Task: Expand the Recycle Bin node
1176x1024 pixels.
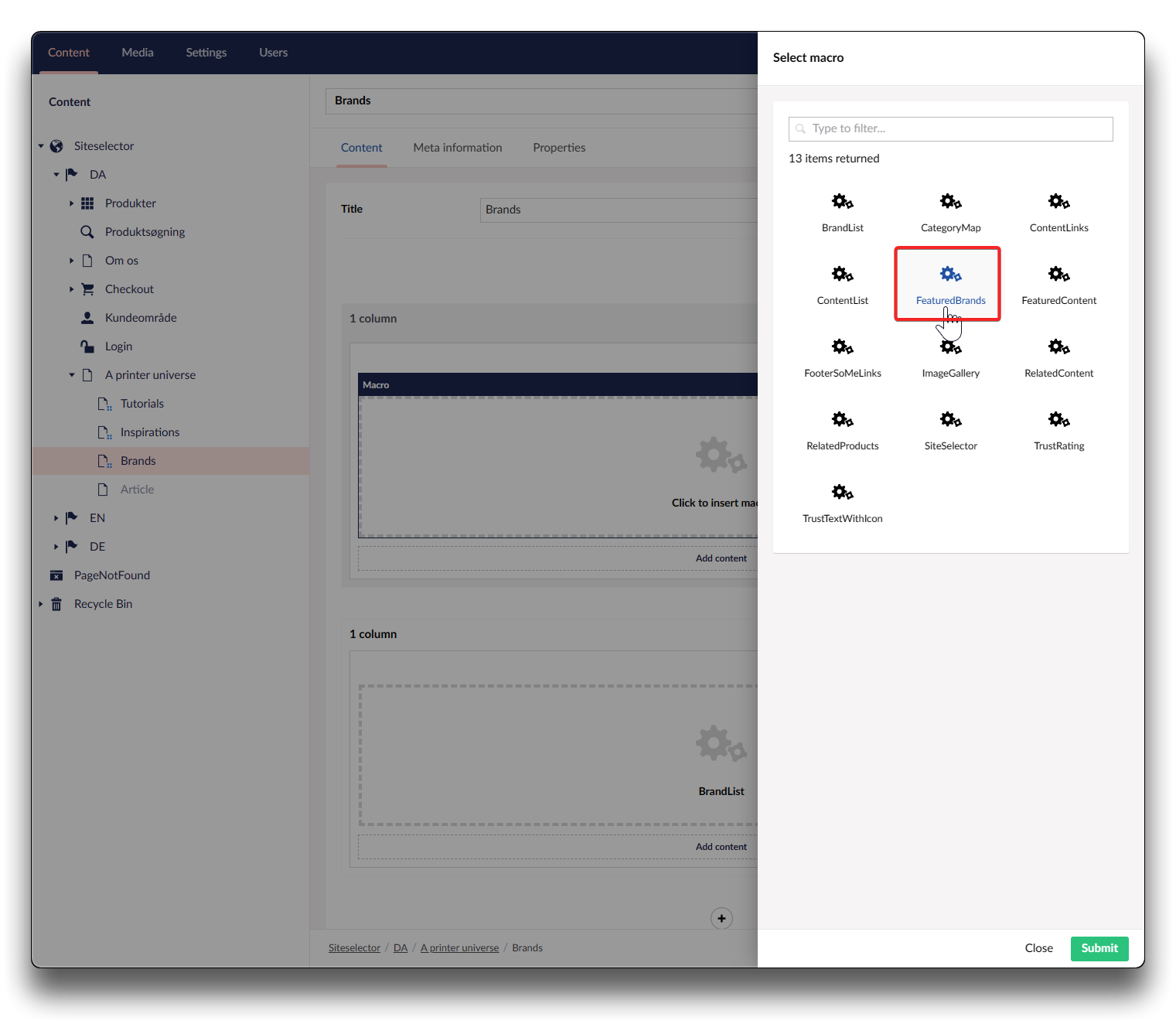Action: [41, 604]
